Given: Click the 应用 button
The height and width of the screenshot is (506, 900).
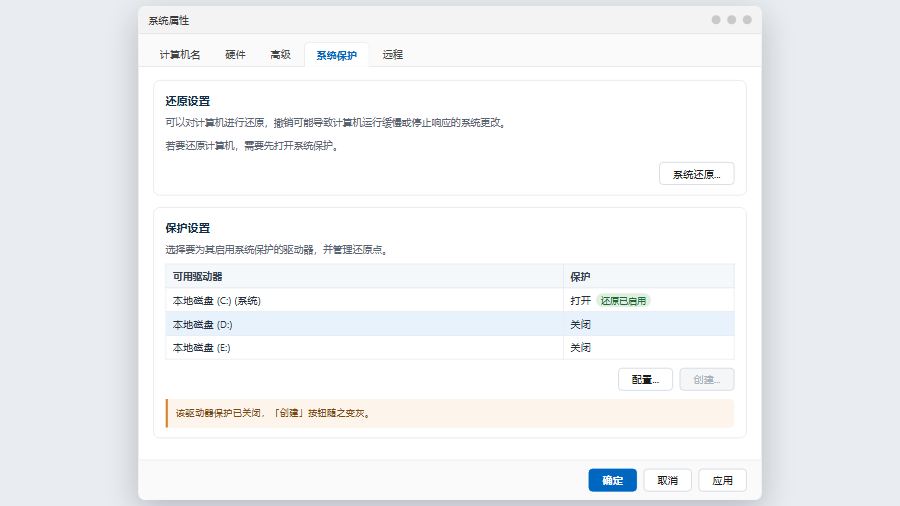Looking at the screenshot, I should pos(723,480).
